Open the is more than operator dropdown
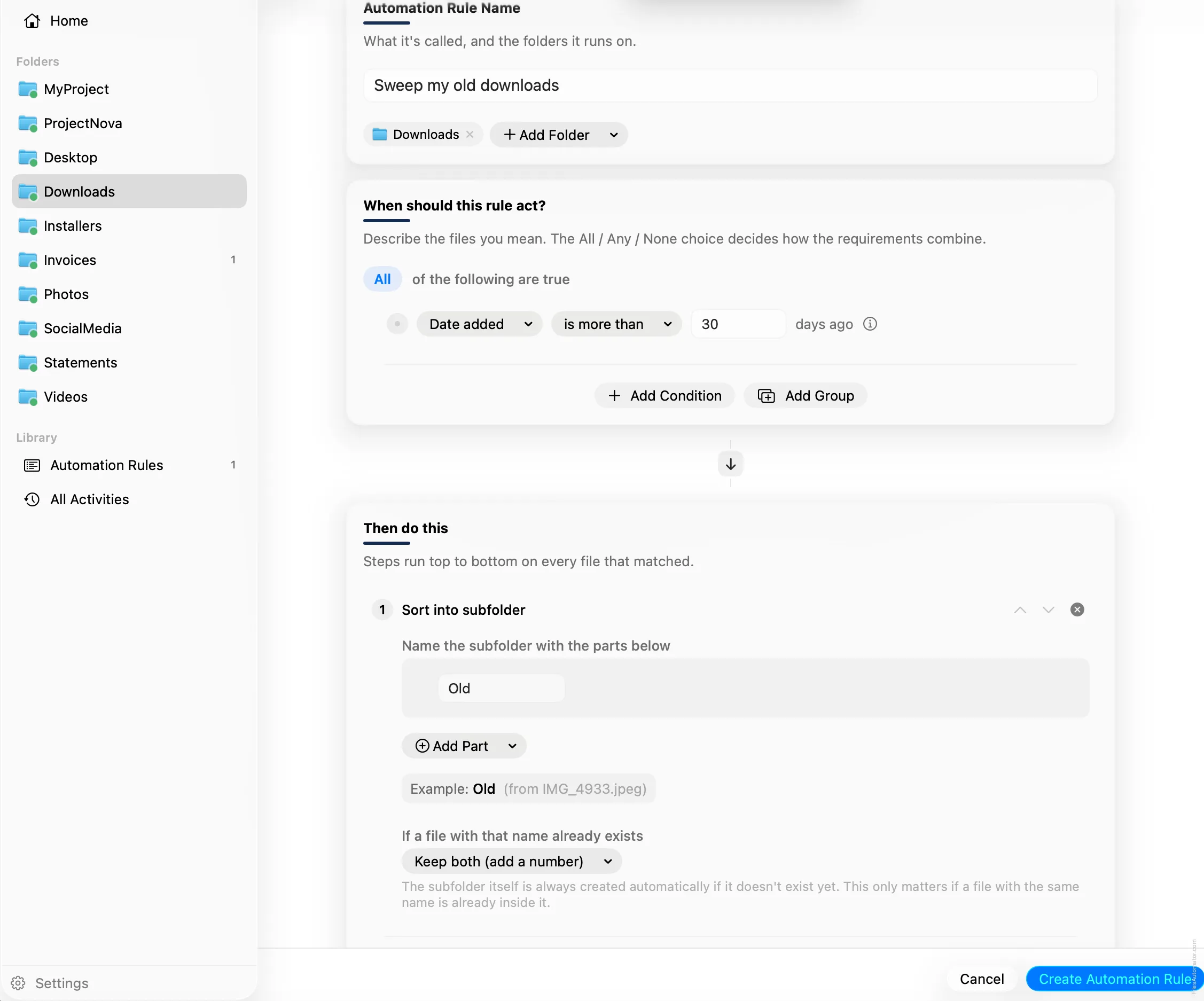 616,324
